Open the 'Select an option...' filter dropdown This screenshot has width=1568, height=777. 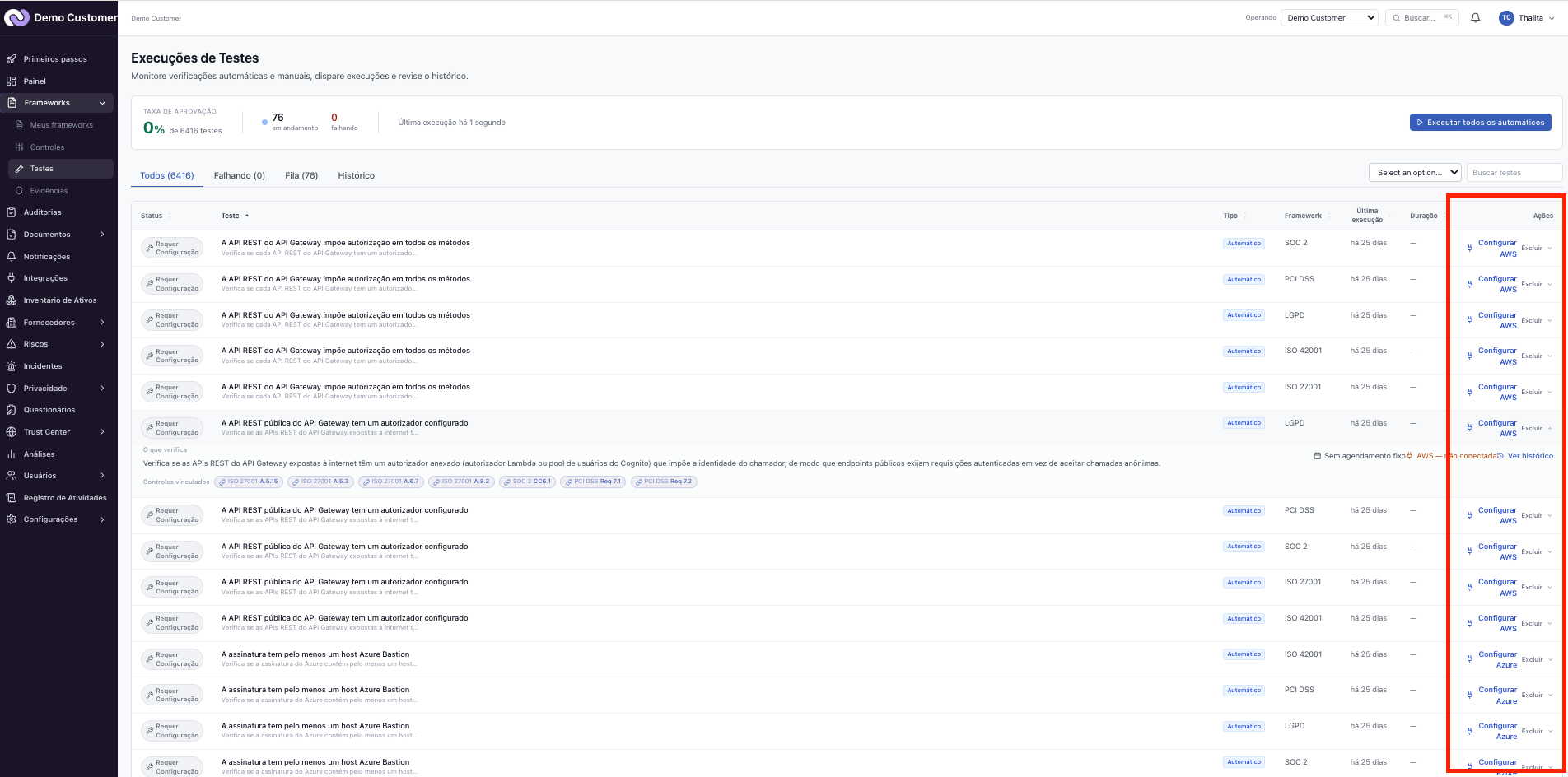tap(1415, 173)
